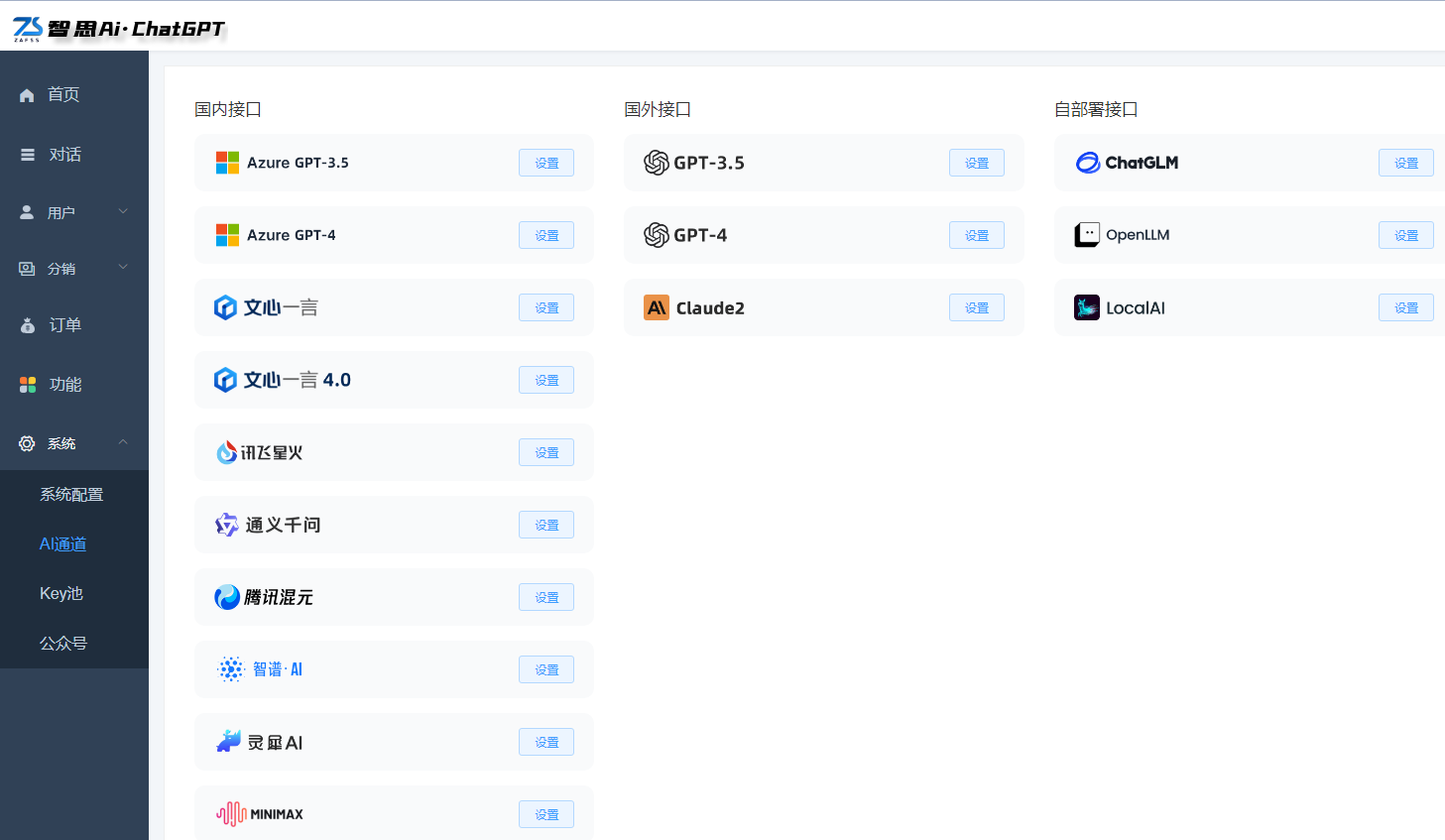Click 设置 for Claude2

(977, 307)
